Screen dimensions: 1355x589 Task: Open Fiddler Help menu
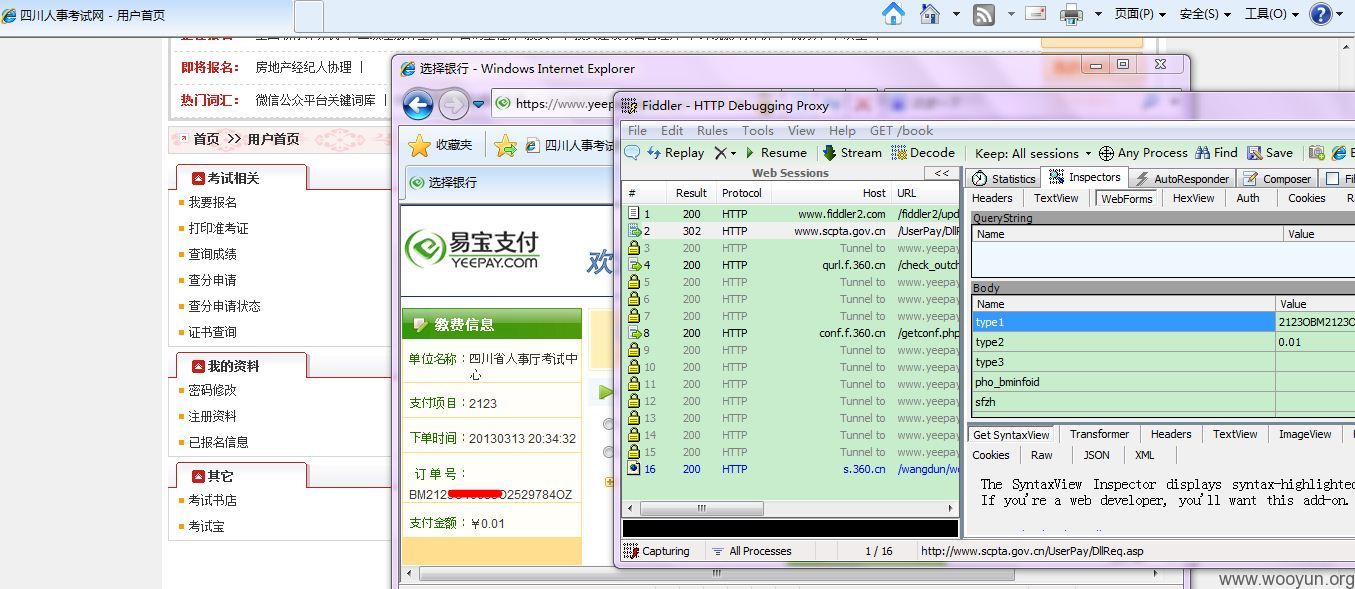tap(842, 130)
